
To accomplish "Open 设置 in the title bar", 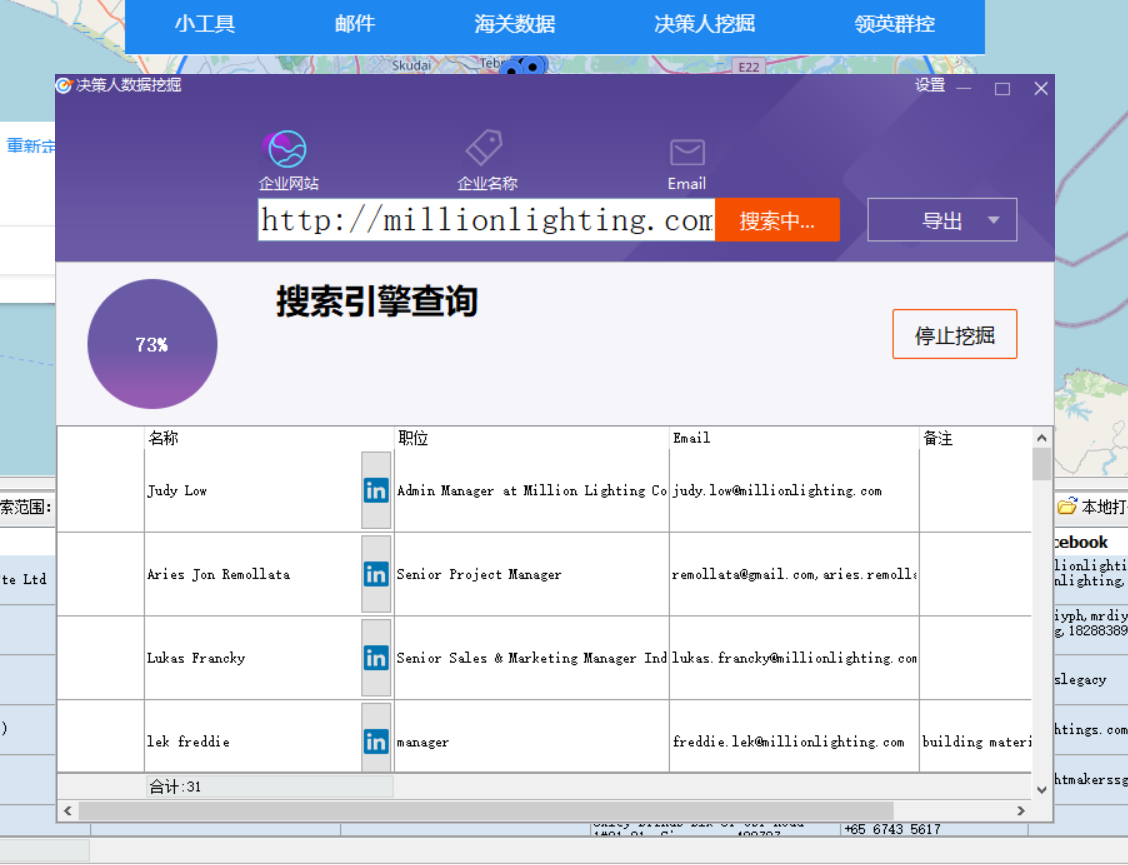I will click(929, 86).
